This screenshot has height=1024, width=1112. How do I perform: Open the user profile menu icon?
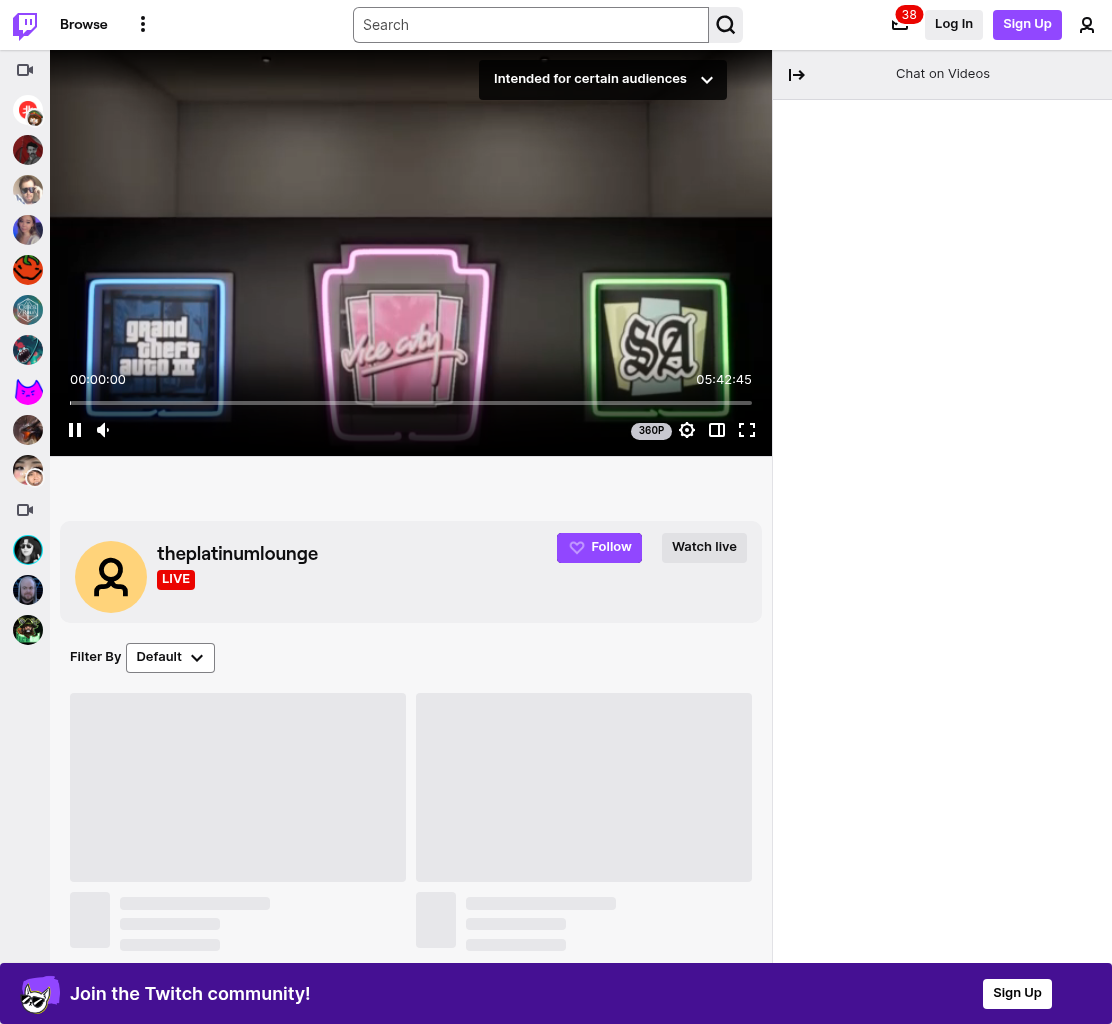pos(1086,26)
